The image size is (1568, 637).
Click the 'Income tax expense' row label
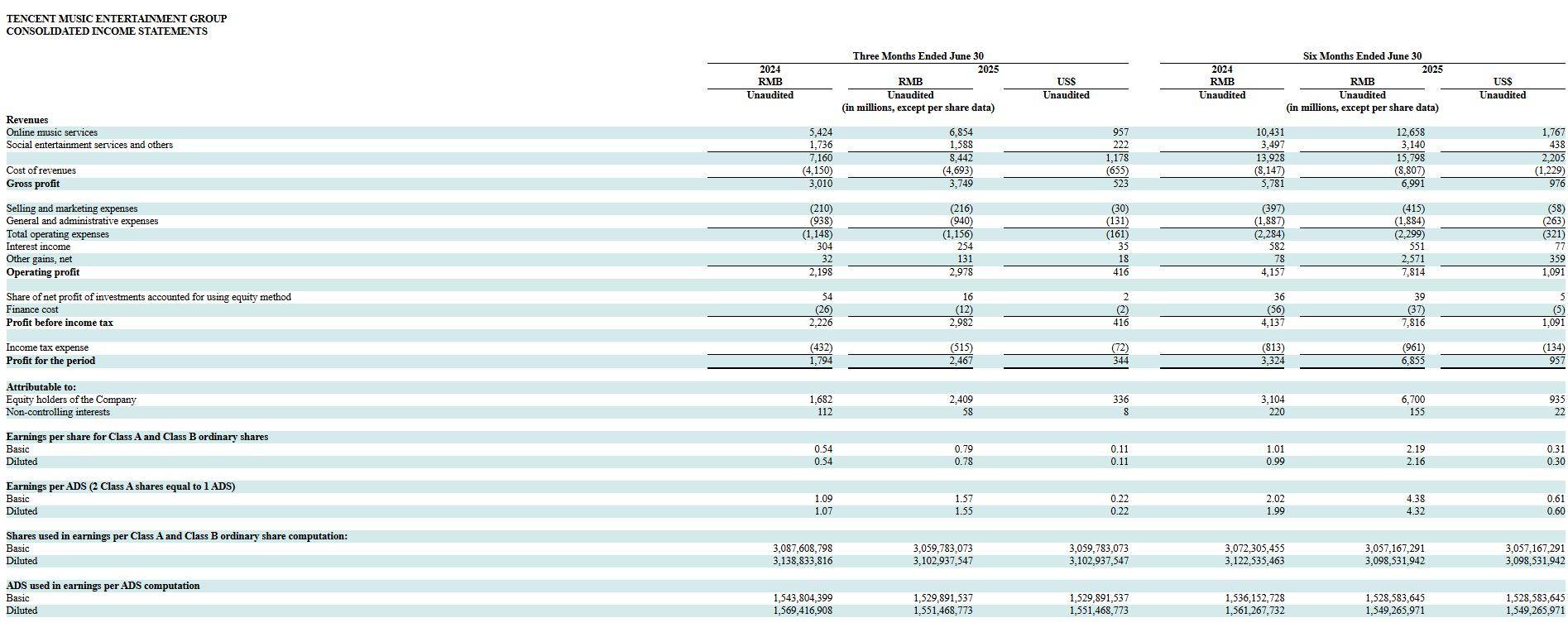[x=47, y=347]
